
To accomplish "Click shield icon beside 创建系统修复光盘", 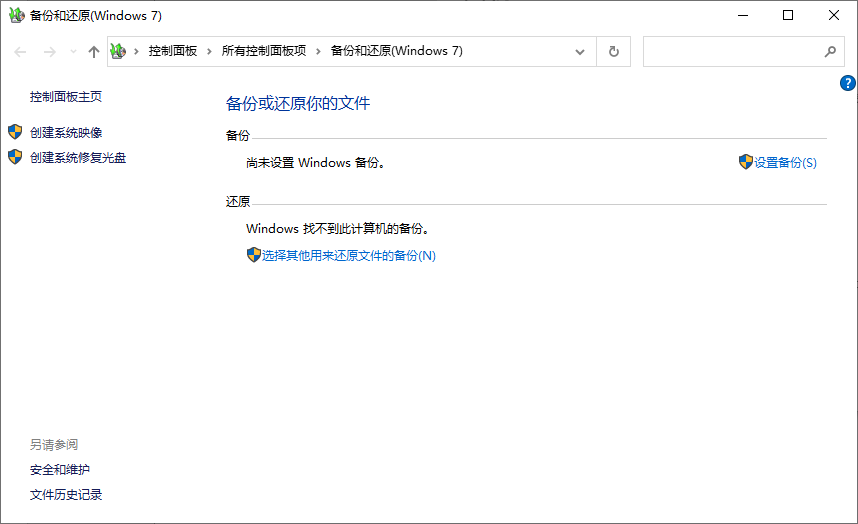I will 15,157.
